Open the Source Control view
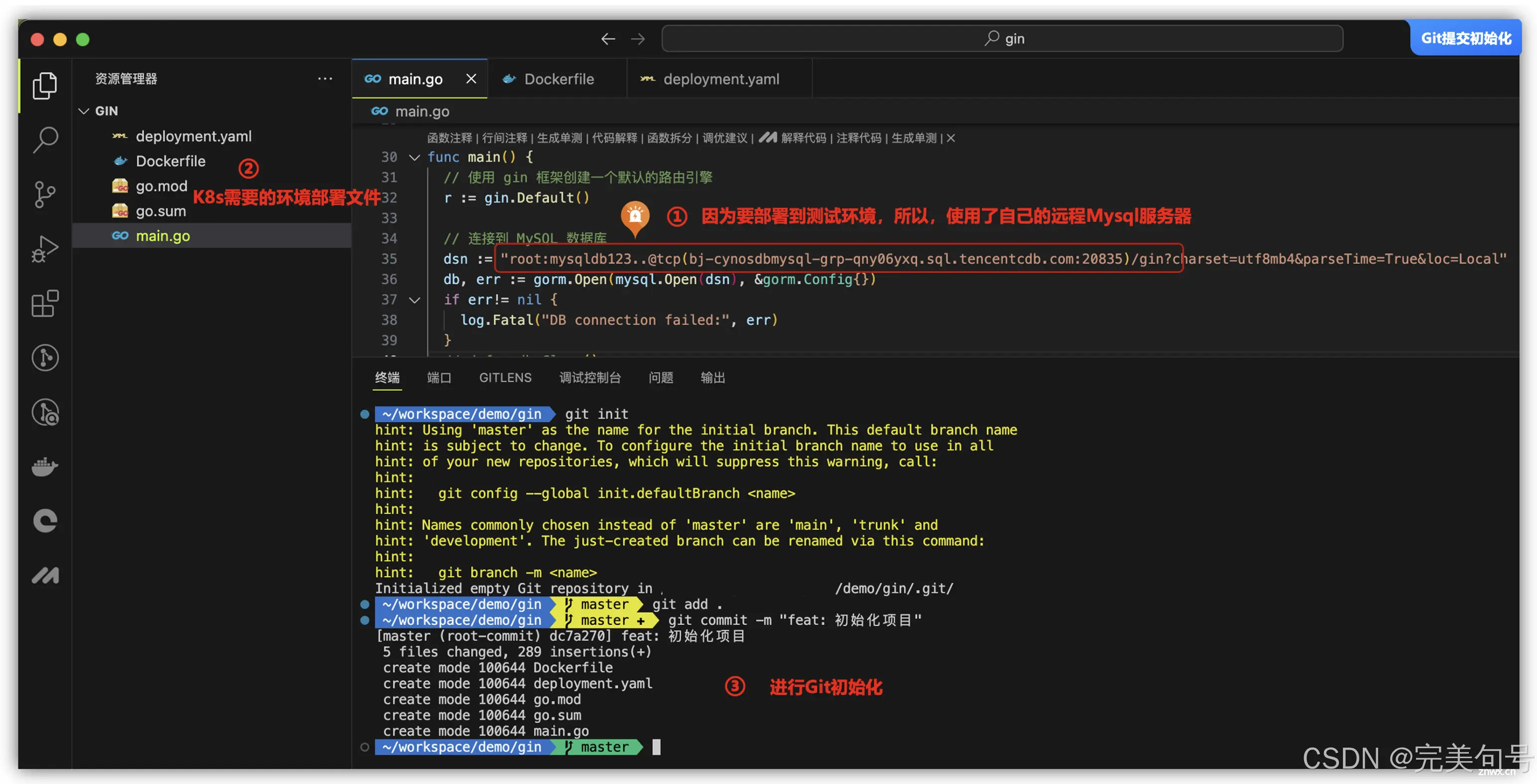 click(45, 195)
